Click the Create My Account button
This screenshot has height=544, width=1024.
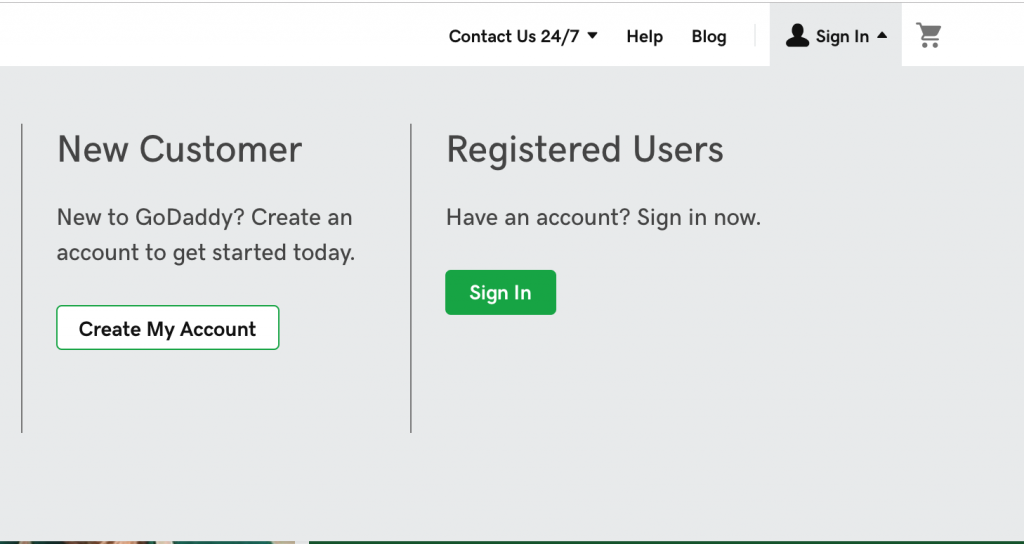[168, 328]
